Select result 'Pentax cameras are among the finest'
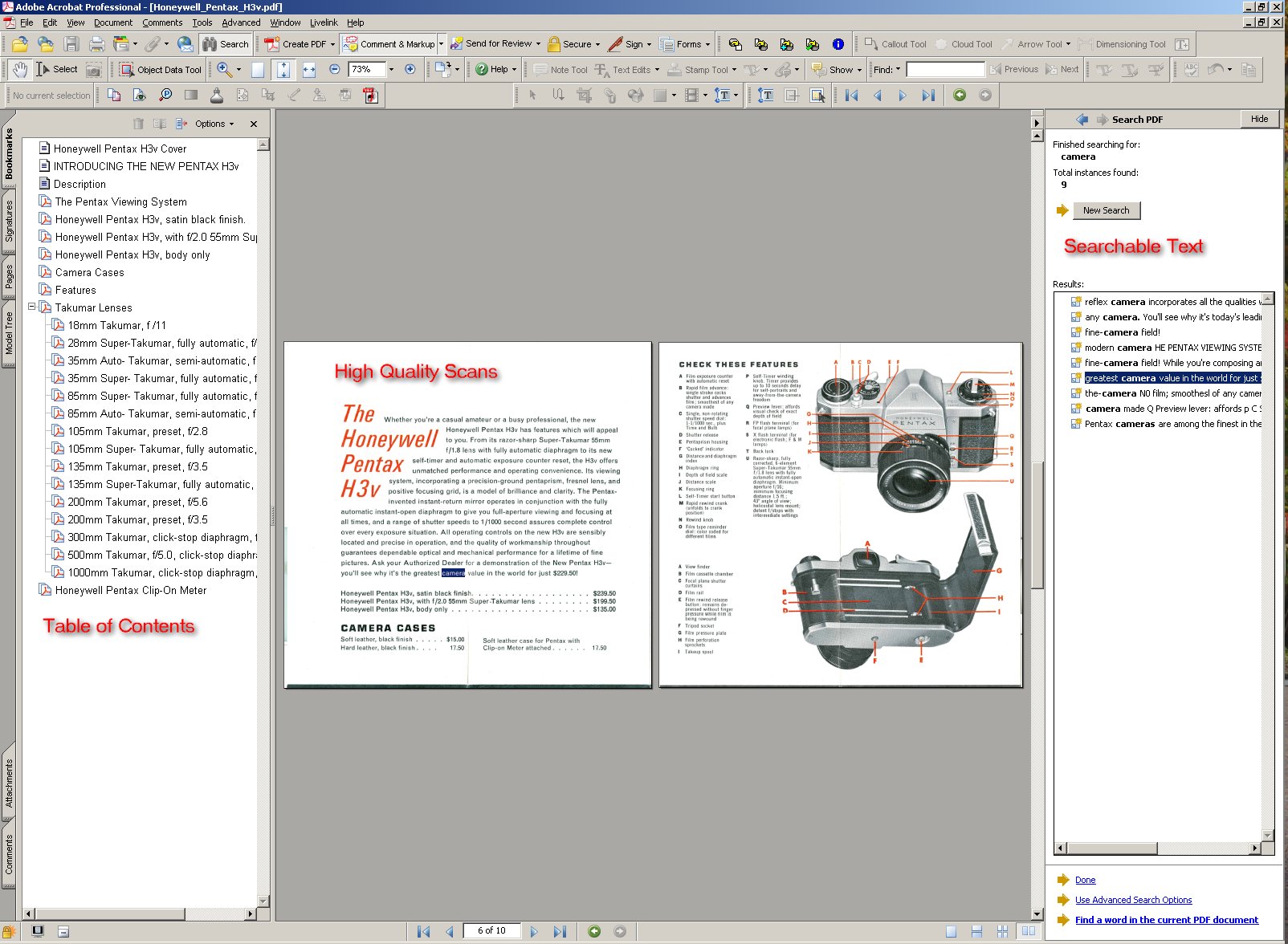The width and height of the screenshot is (1288, 944). [x=1172, y=424]
